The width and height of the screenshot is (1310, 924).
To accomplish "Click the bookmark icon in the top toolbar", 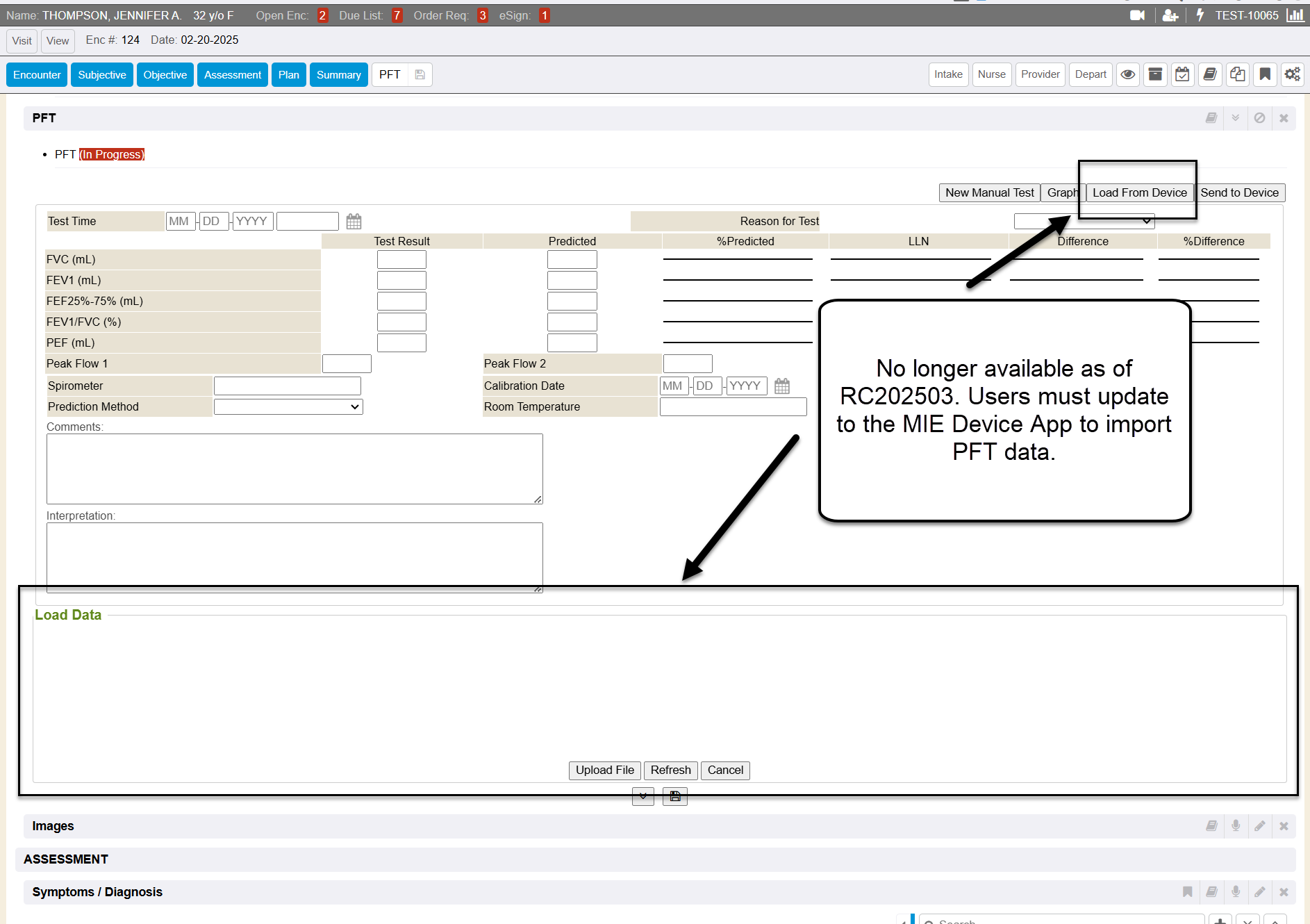I will (1265, 74).
